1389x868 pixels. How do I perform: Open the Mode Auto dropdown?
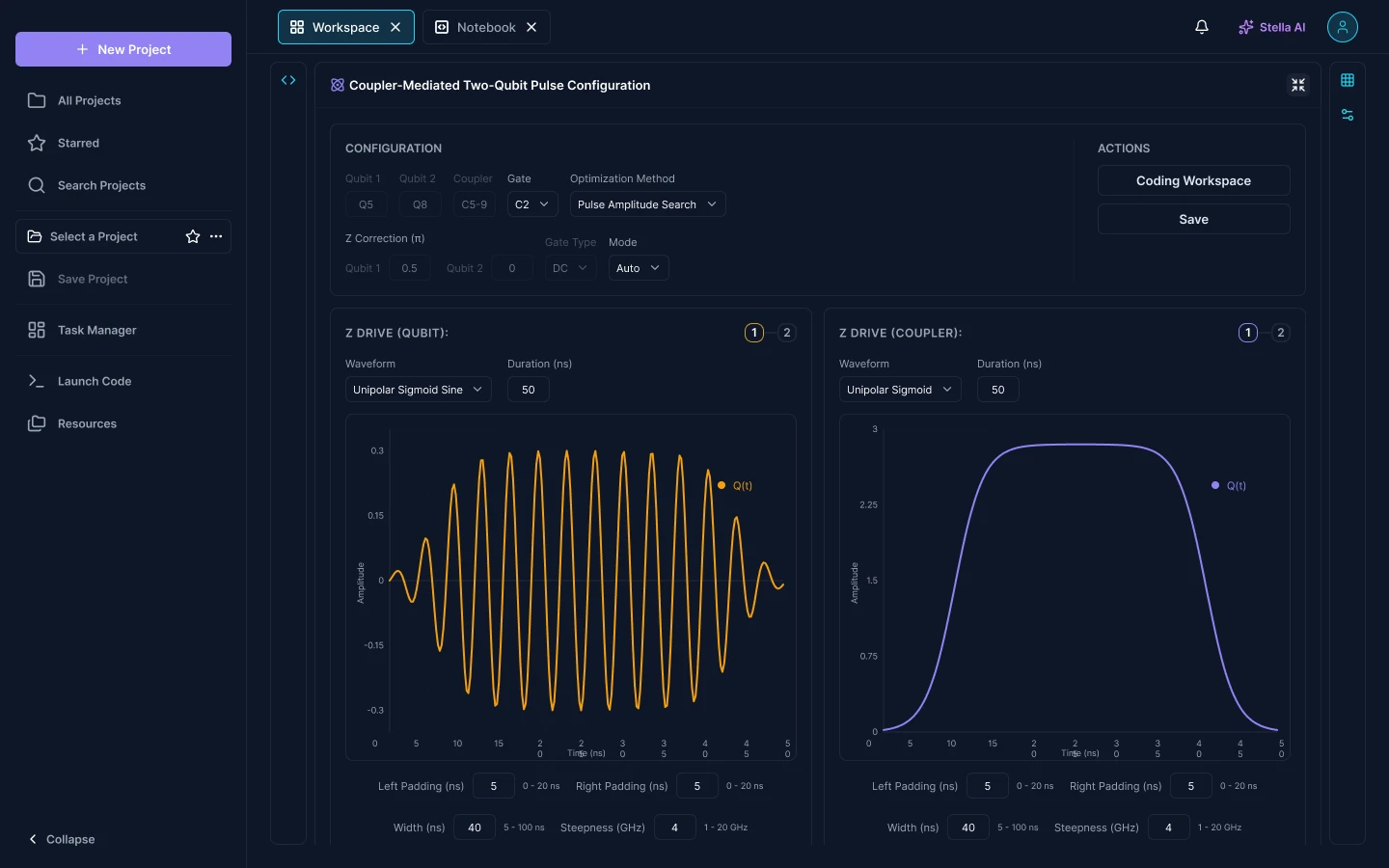(x=639, y=268)
